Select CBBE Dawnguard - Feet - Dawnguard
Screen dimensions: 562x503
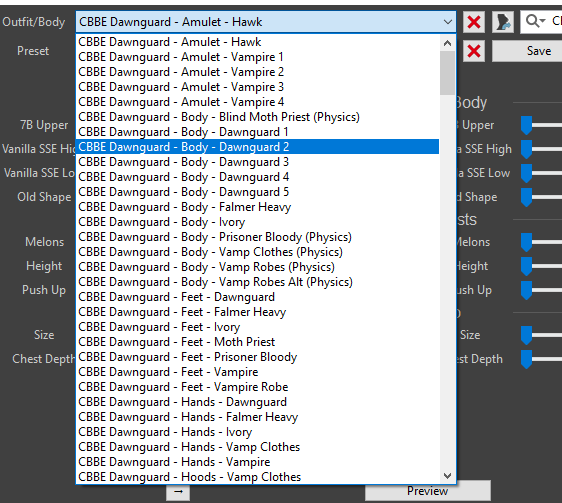pyautogui.click(x=257, y=297)
